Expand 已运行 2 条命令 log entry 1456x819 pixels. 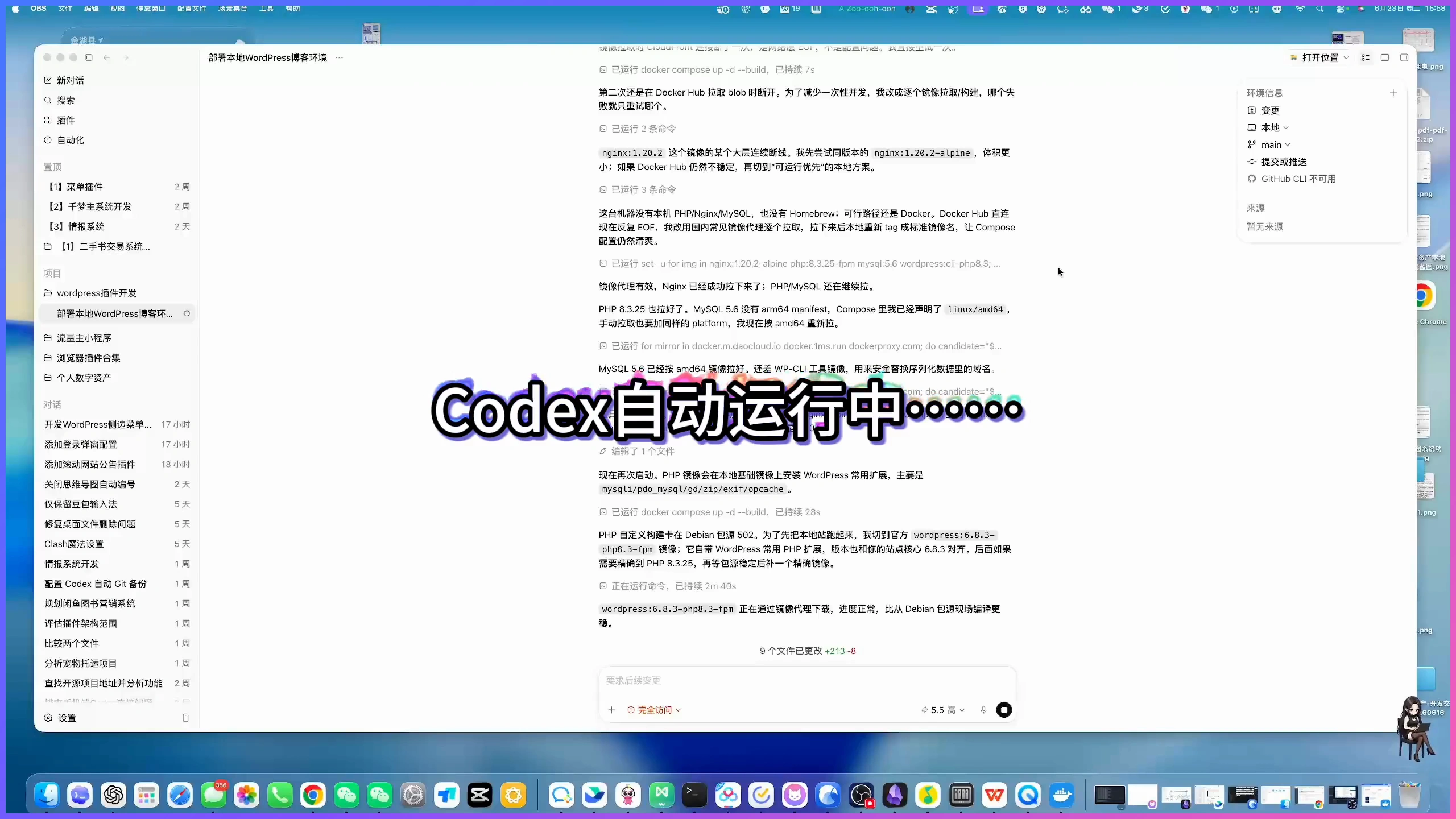[638, 129]
